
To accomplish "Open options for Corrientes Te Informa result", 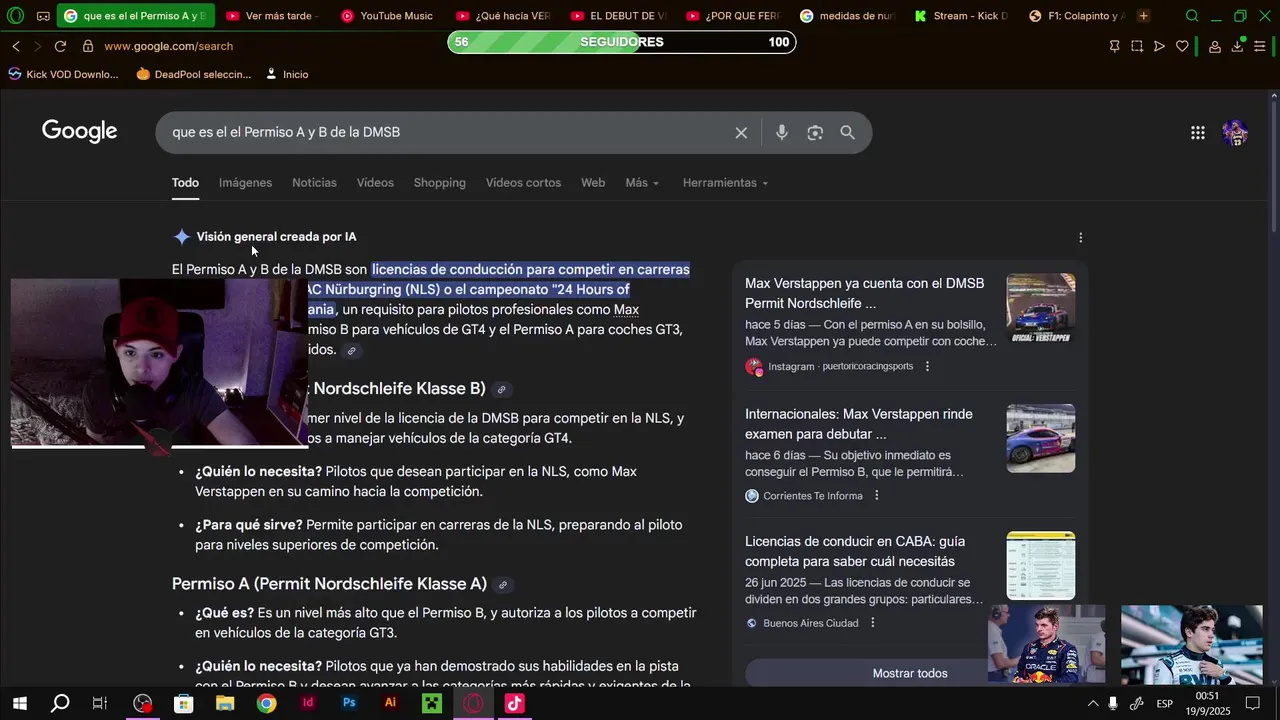I will point(877,495).
